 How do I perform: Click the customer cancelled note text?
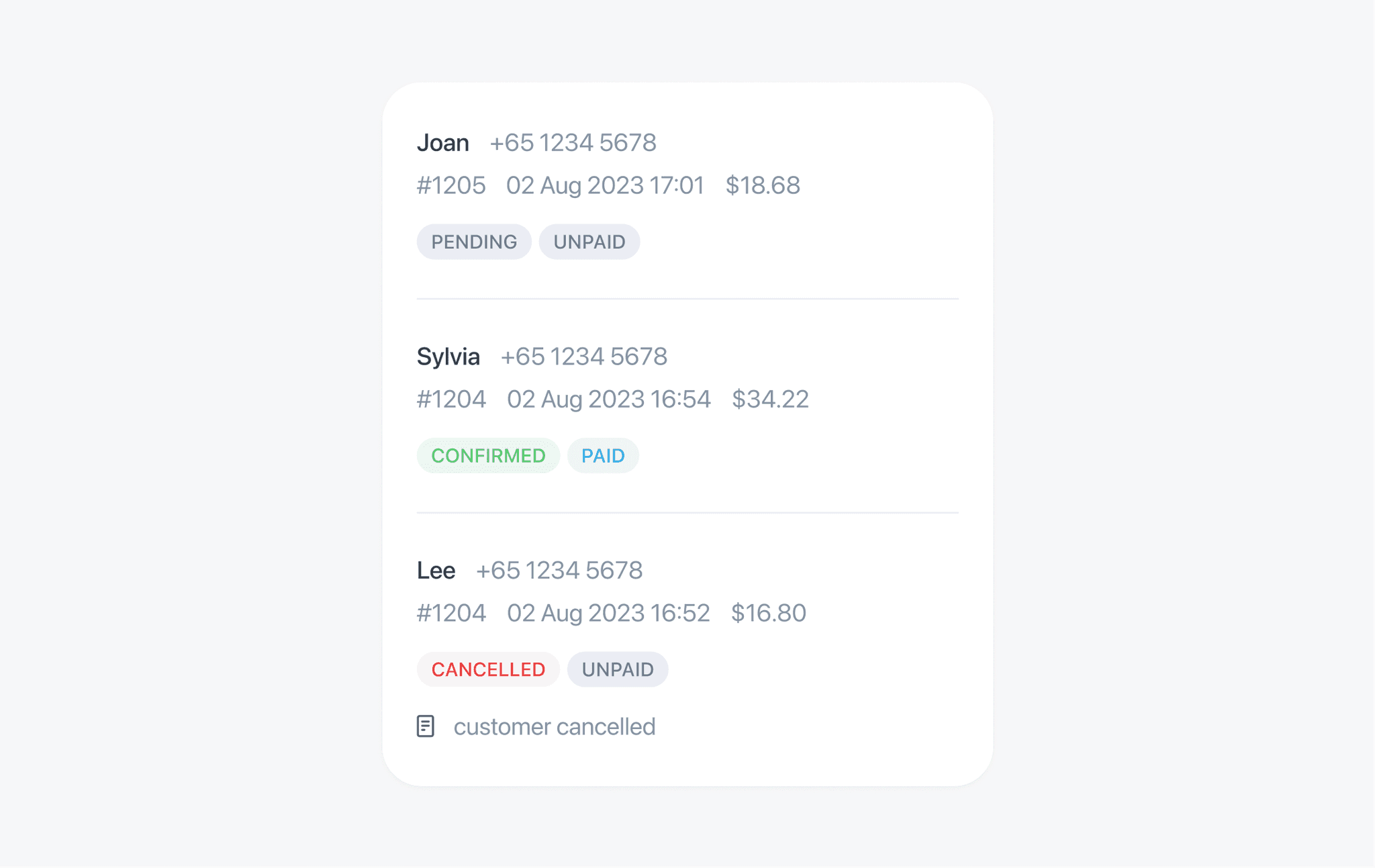[555, 726]
